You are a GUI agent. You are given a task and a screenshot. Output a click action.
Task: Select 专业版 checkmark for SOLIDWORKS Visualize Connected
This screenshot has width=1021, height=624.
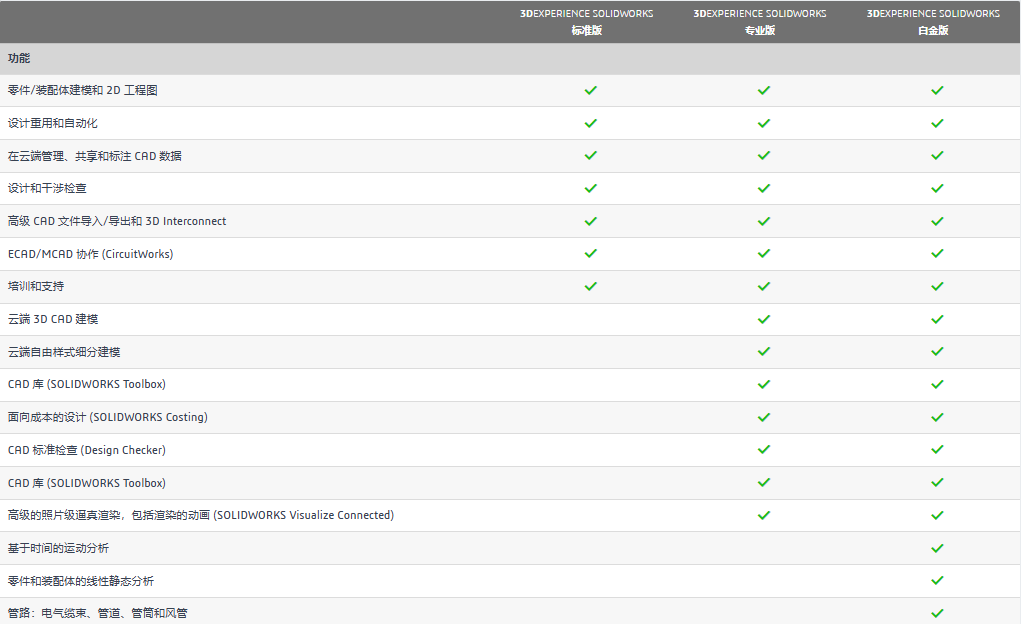[x=764, y=515]
